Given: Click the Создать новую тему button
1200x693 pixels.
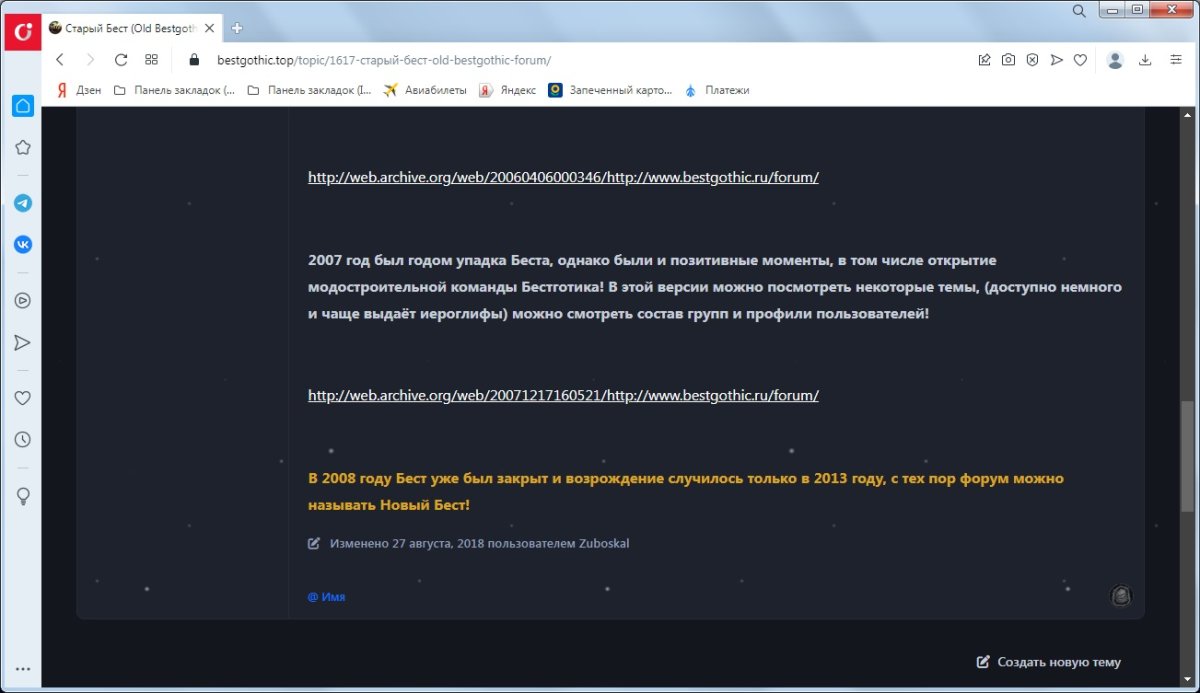Looking at the screenshot, I should (1049, 662).
